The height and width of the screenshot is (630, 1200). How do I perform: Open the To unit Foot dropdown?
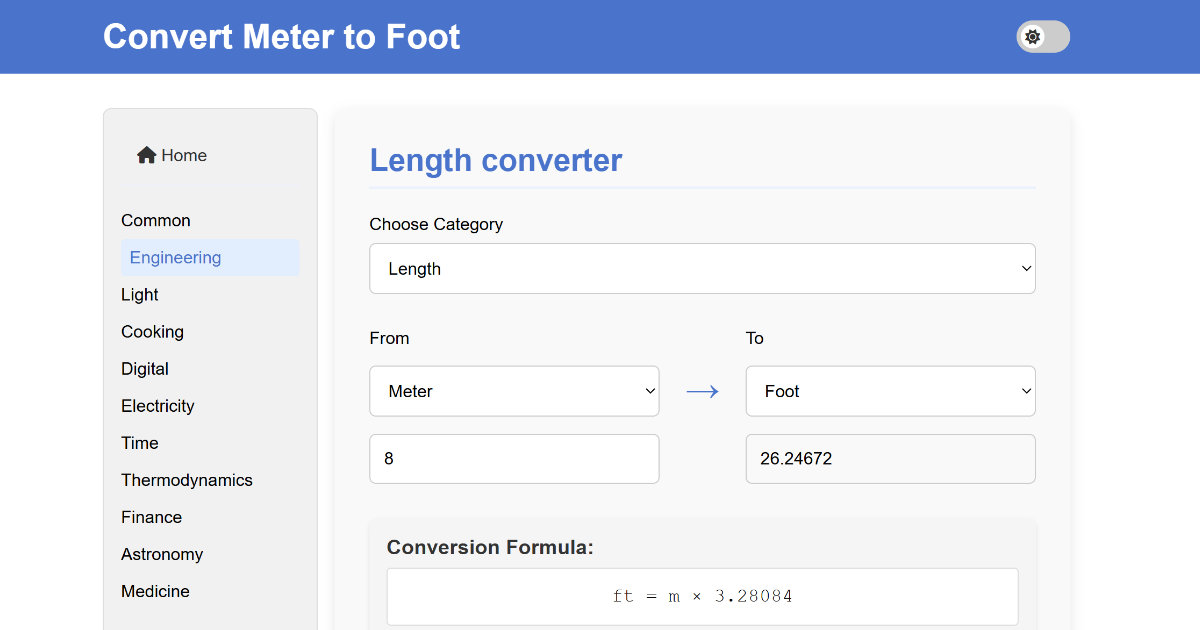click(890, 391)
